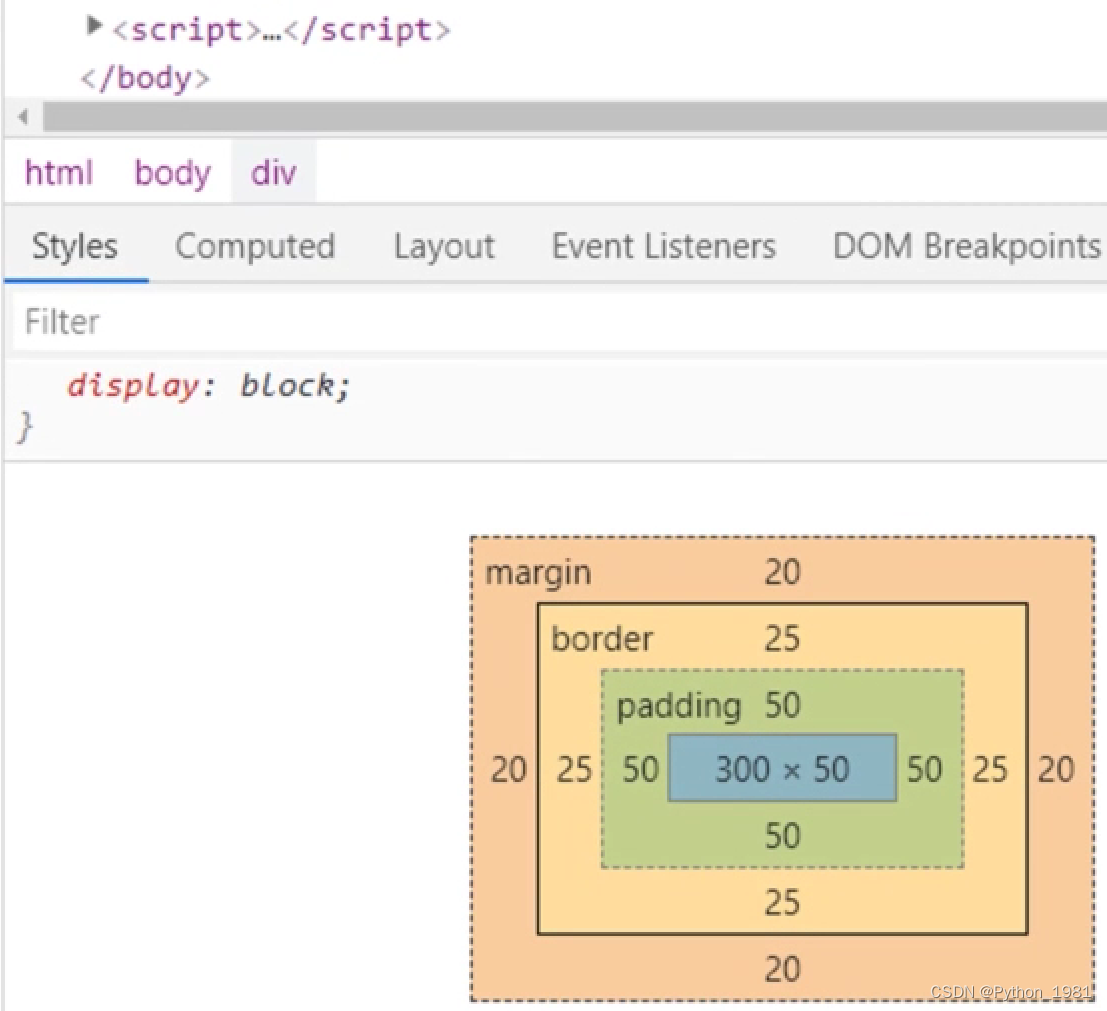1107x1011 pixels.
Task: Click the horizontal scrollbar track
Action: [x=574, y=116]
